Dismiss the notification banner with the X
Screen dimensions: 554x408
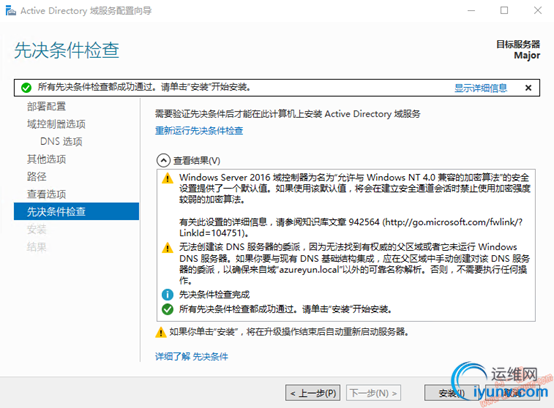click(x=528, y=88)
